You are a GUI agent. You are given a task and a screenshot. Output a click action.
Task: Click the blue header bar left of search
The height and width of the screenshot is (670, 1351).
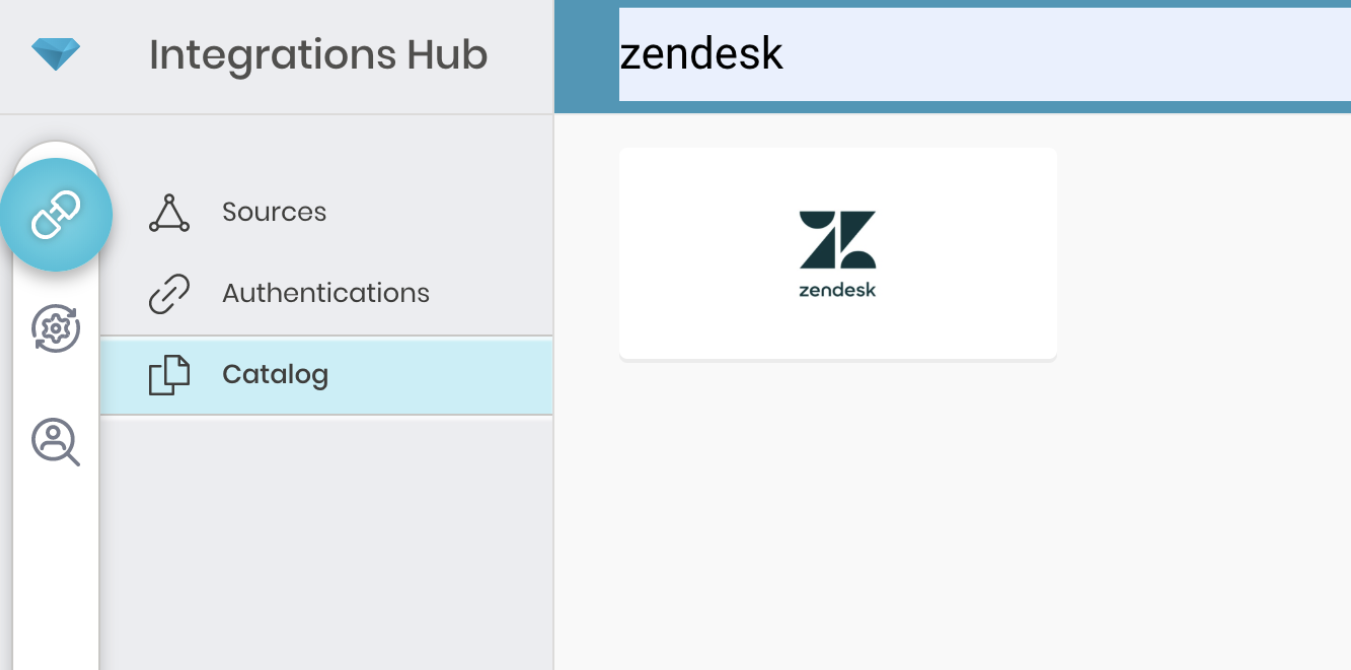586,56
